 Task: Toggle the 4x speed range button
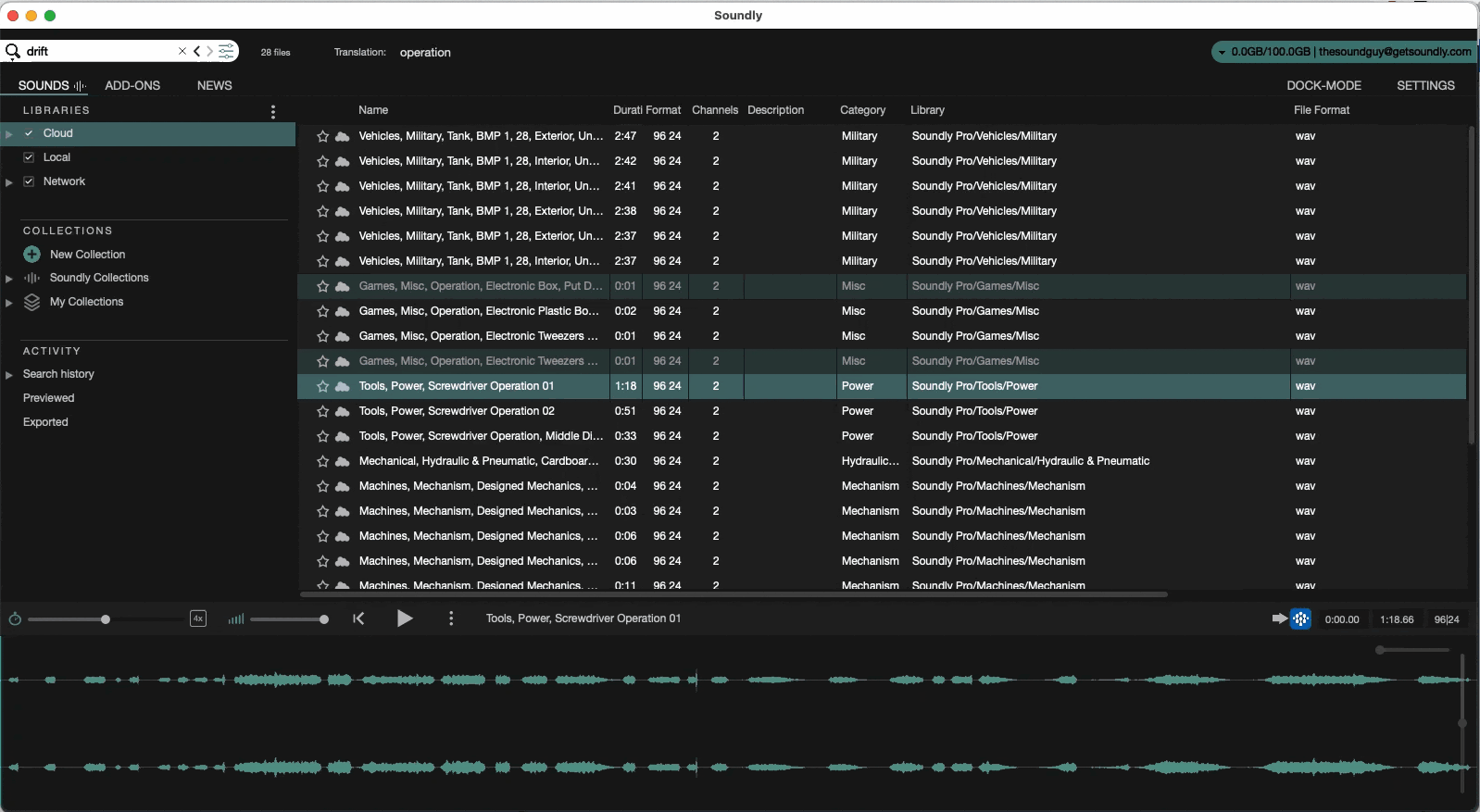click(198, 618)
